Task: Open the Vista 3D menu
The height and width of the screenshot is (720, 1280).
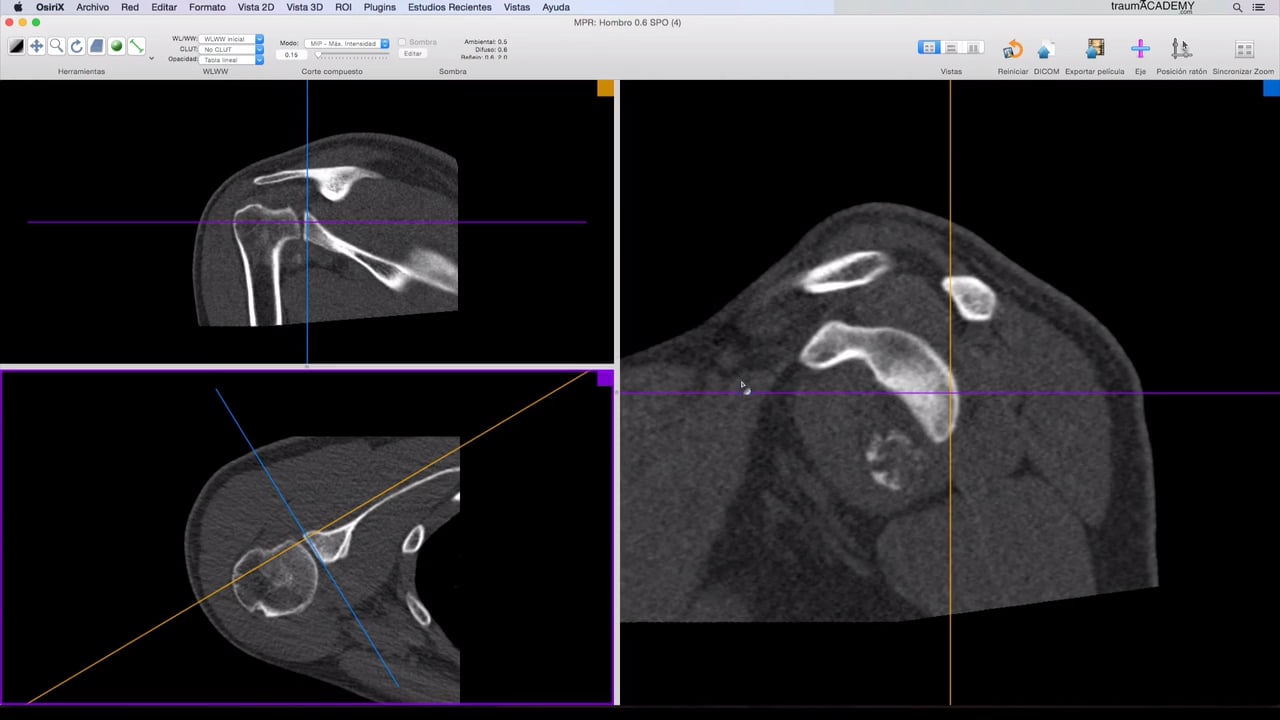Action: point(304,7)
